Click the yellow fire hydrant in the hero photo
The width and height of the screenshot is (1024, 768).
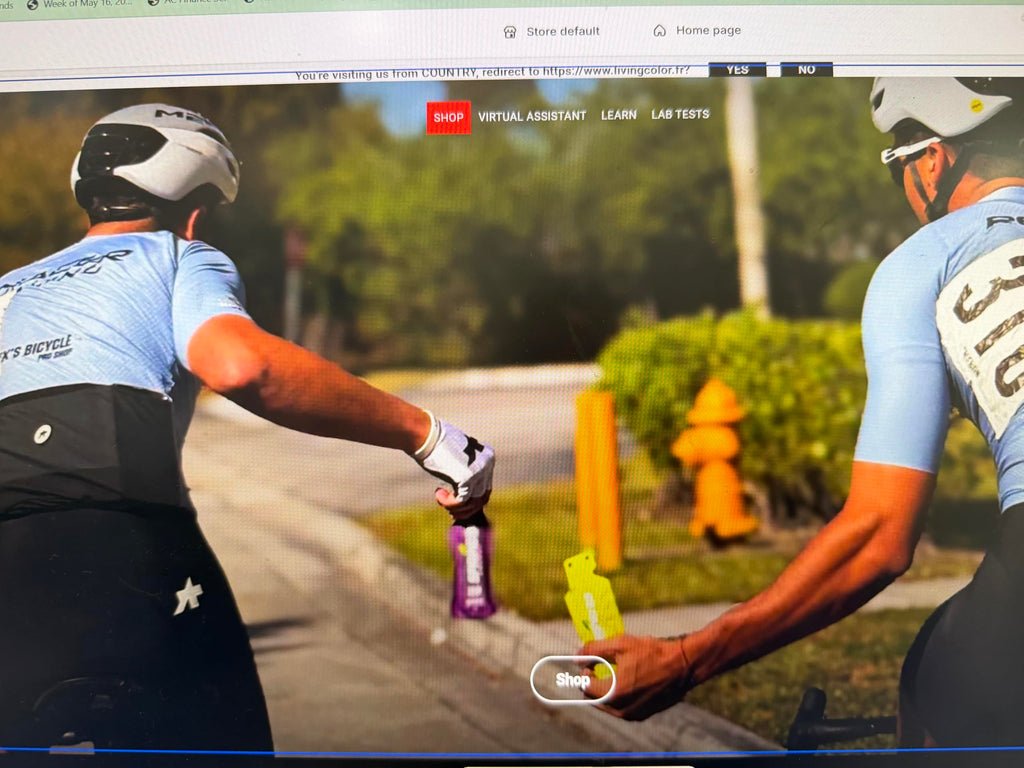click(x=715, y=461)
